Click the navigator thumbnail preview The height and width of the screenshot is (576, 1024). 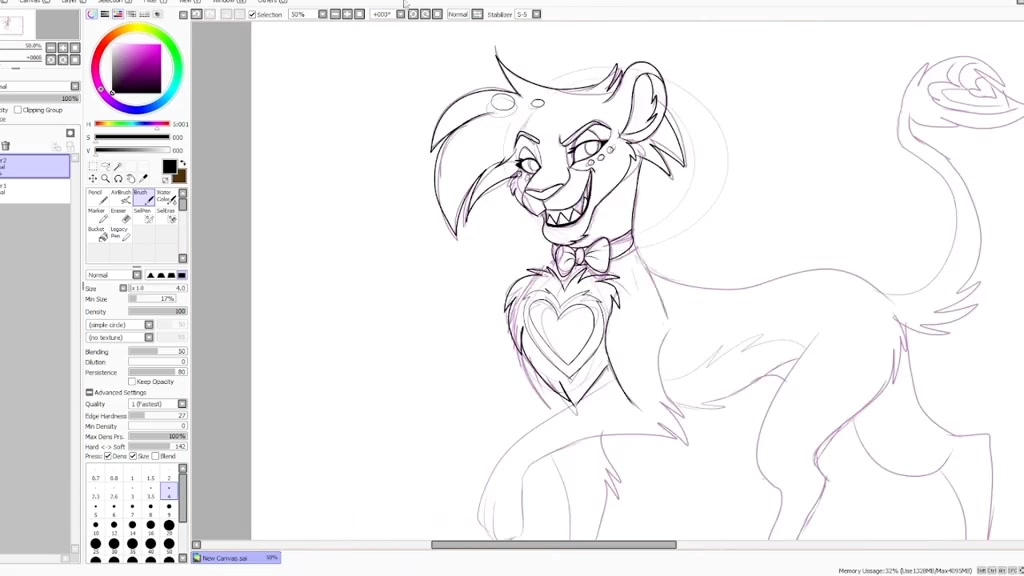(12, 24)
